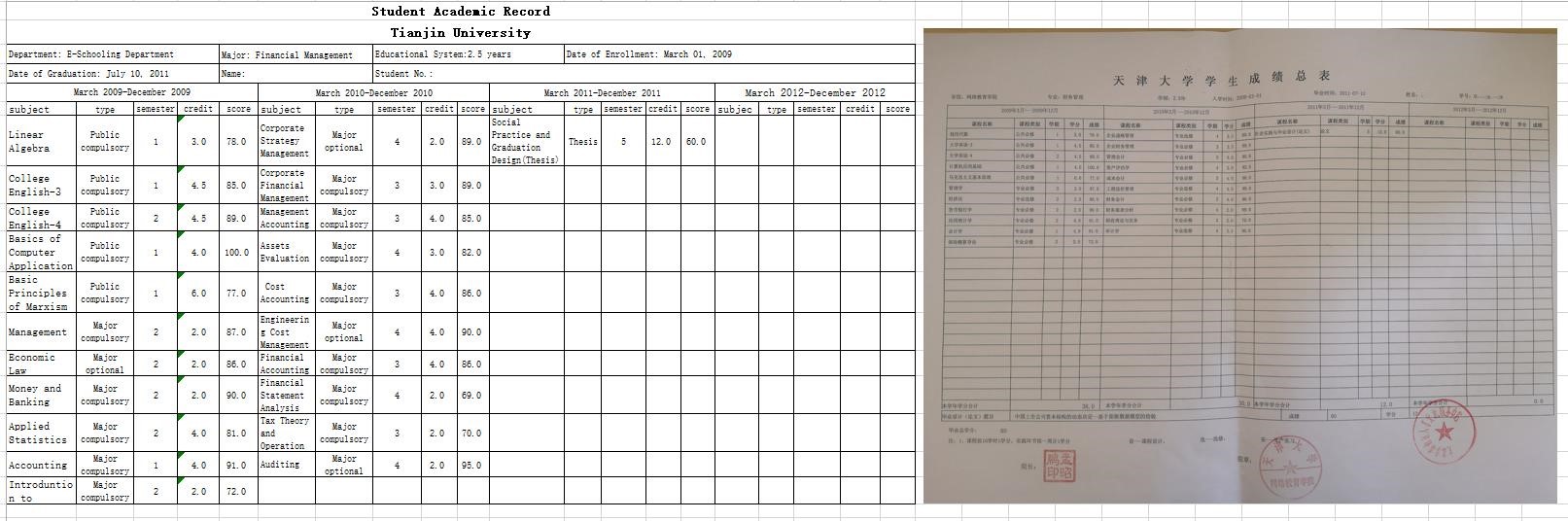Viewport: 1568px width, 521px height.
Task: Select the Auditing subject cell
Action: (x=287, y=465)
